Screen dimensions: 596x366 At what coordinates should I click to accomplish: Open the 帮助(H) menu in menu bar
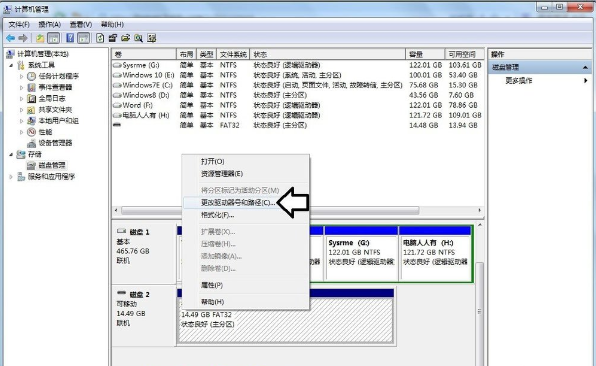(112, 24)
